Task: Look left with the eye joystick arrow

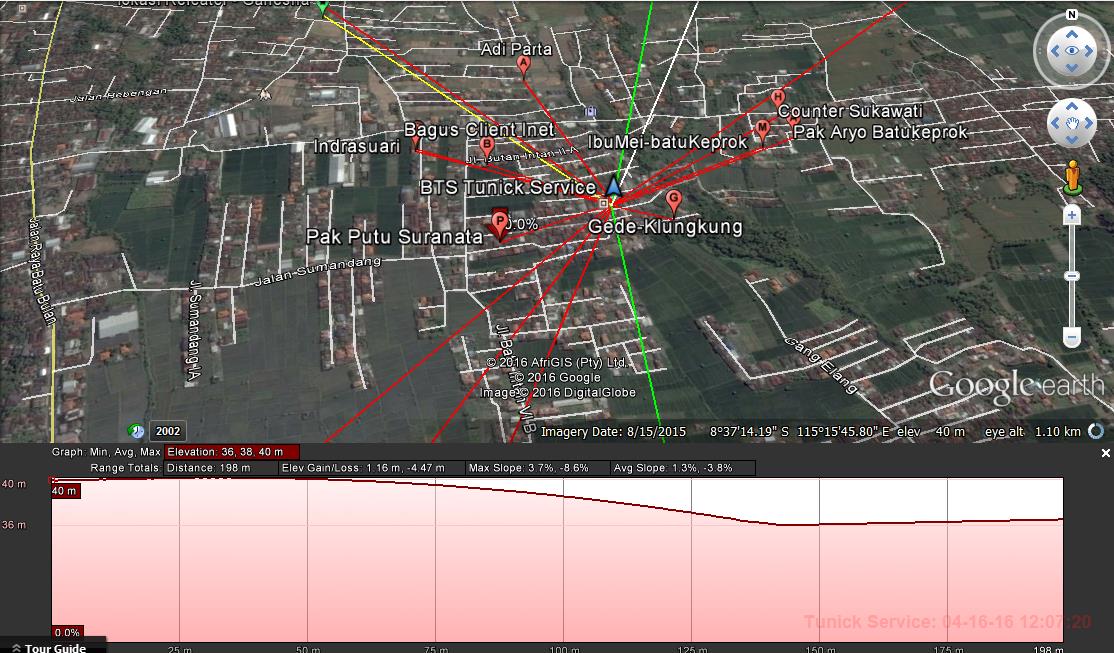Action: (1054, 50)
